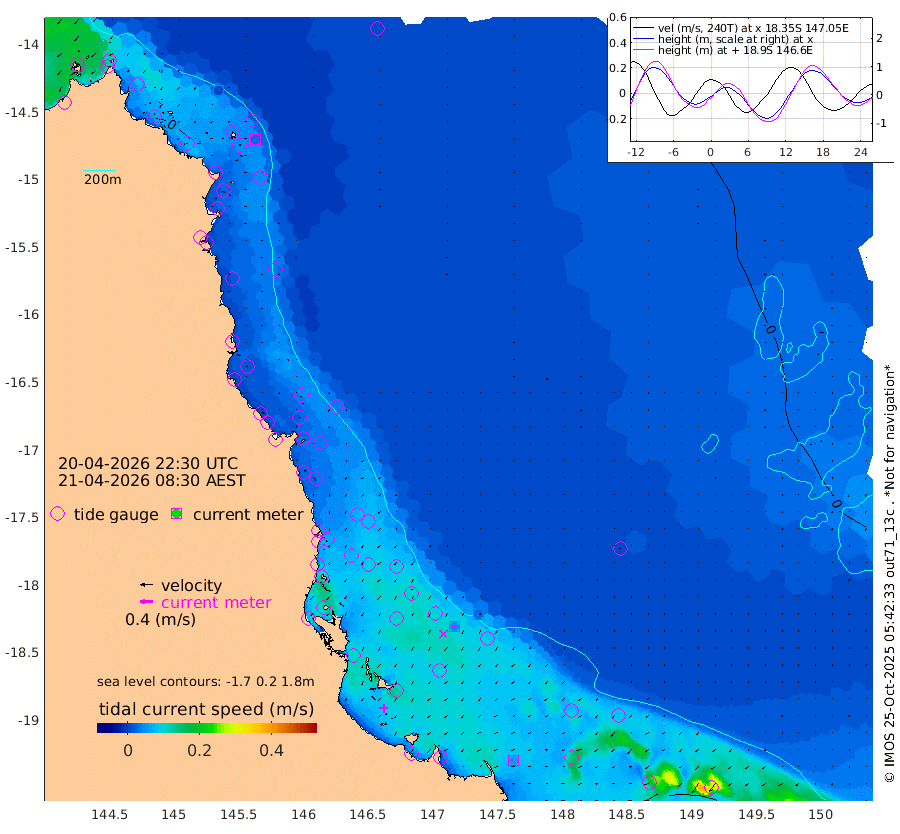This screenshot has width=900, height=834.
Task: Click the 'velocity' legend label
Action: (191, 585)
